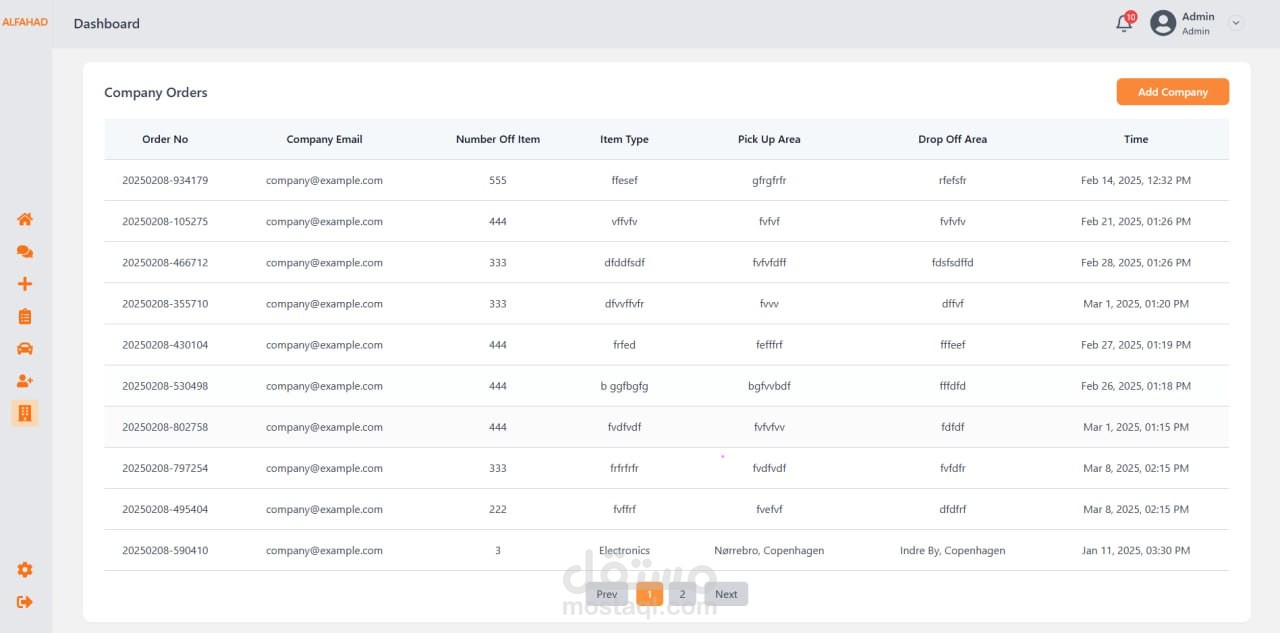Open the notifications bell
1280x633 pixels.
1124,23
